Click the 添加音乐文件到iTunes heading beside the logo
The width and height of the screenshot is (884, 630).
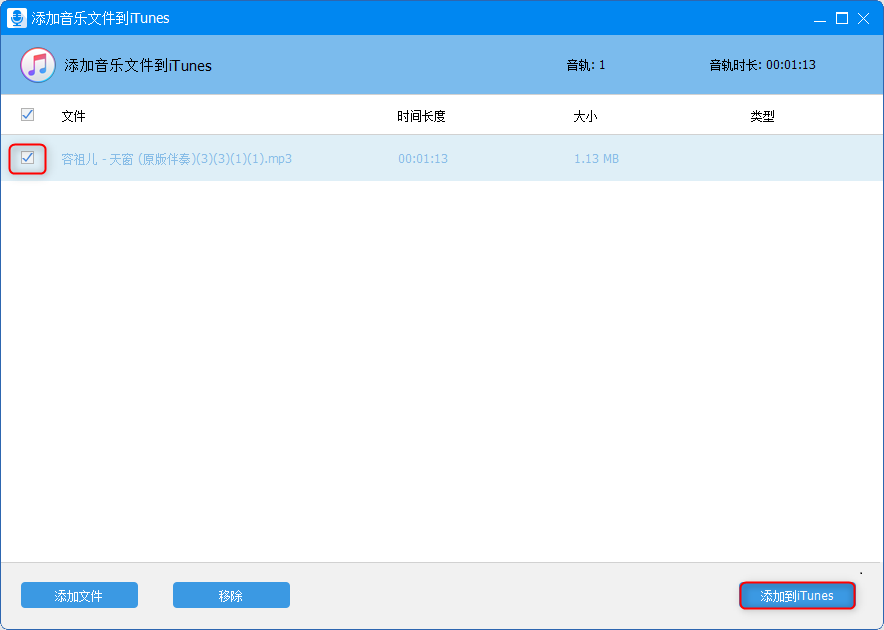point(138,66)
